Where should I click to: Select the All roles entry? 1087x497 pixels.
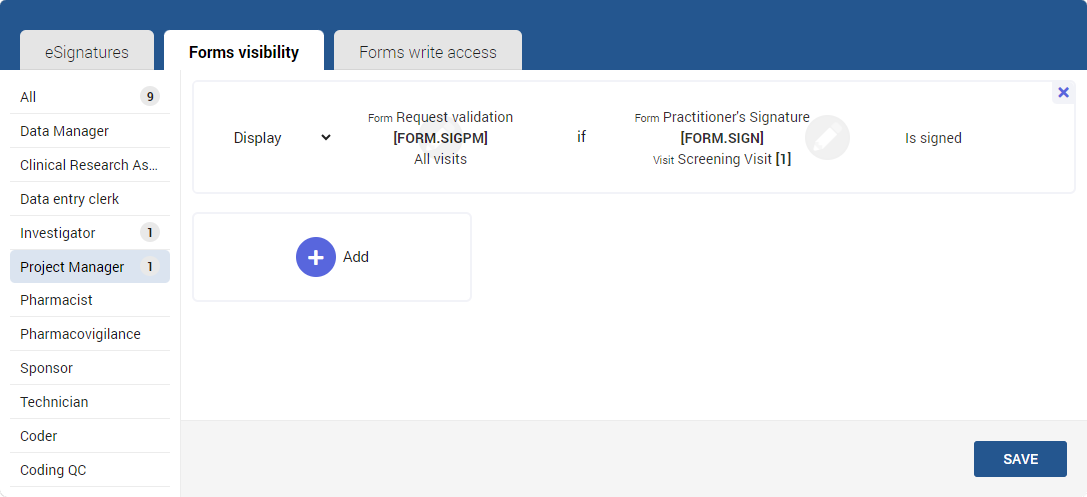tap(89, 97)
